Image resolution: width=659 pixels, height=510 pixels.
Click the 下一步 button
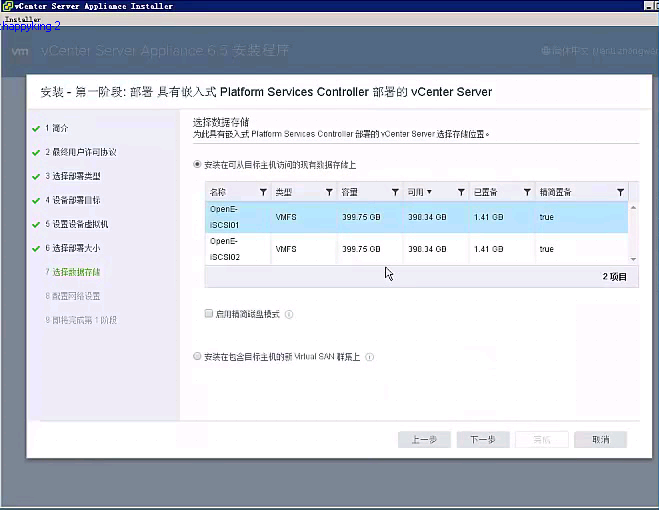pyautogui.click(x=483, y=440)
